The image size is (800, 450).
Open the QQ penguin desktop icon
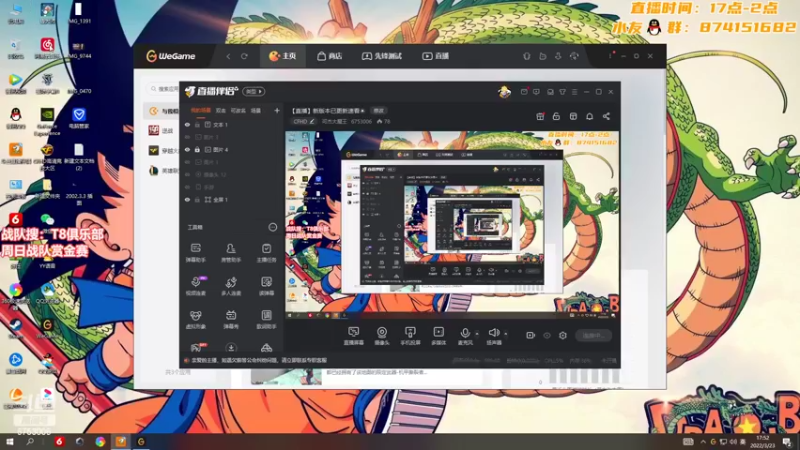(x=16, y=118)
